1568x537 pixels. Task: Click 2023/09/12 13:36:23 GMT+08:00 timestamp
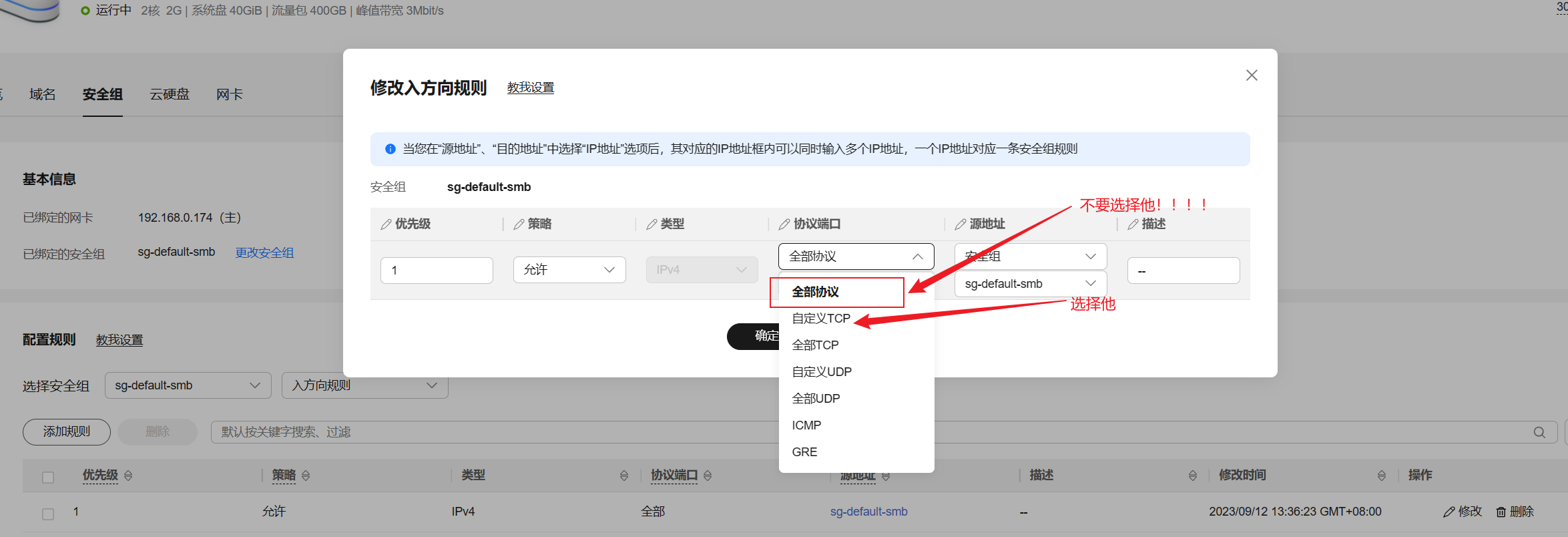pyautogui.click(x=1295, y=512)
